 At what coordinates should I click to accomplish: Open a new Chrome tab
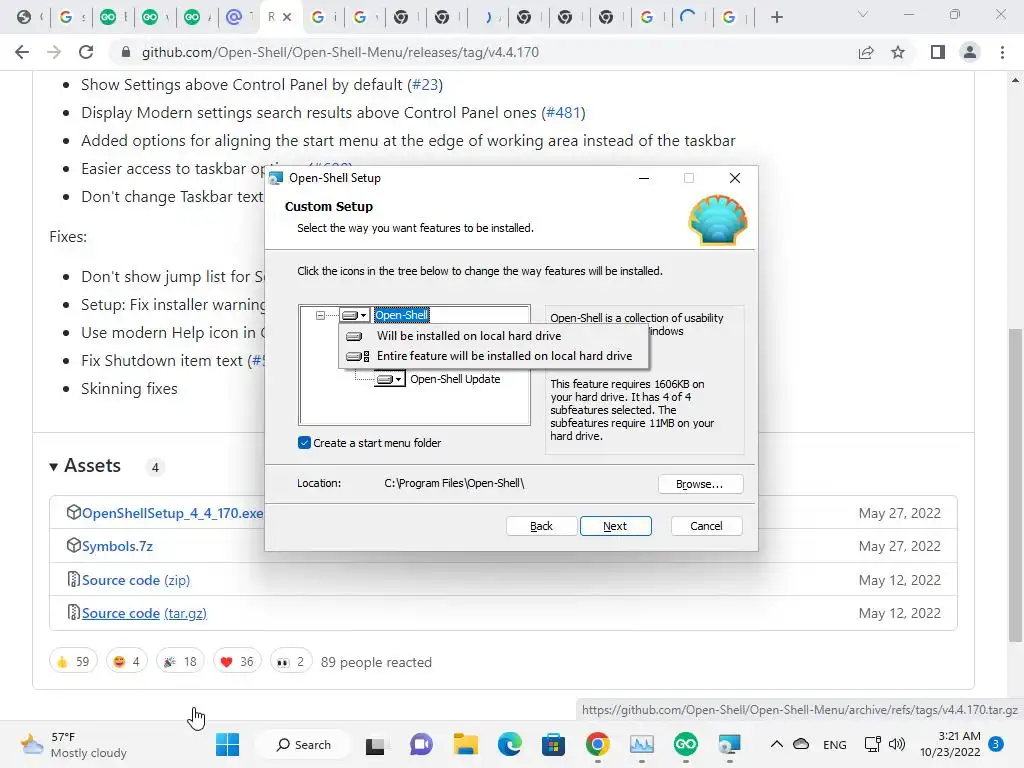[776, 18]
